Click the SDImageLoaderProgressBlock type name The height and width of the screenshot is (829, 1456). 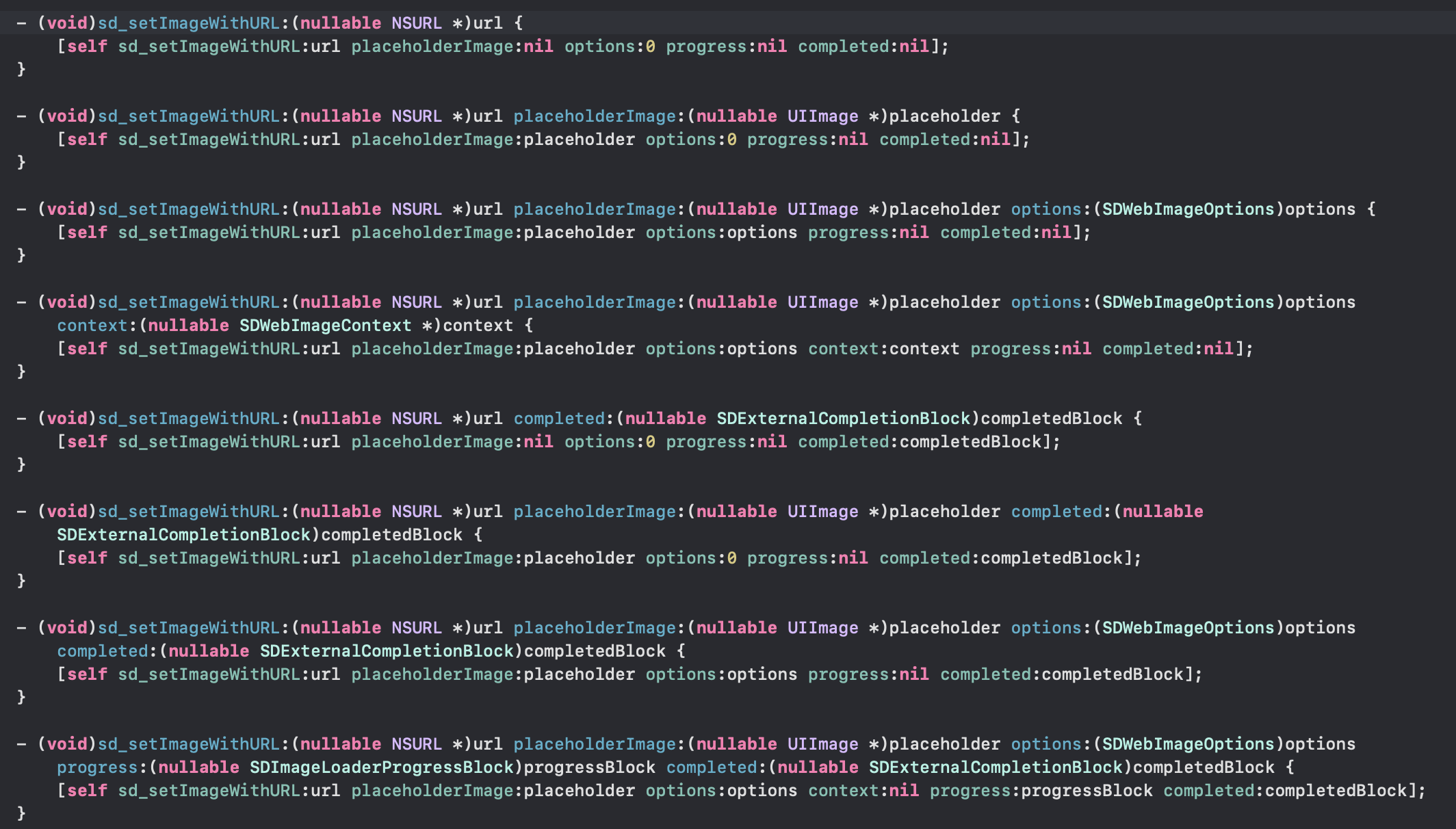tap(382, 767)
